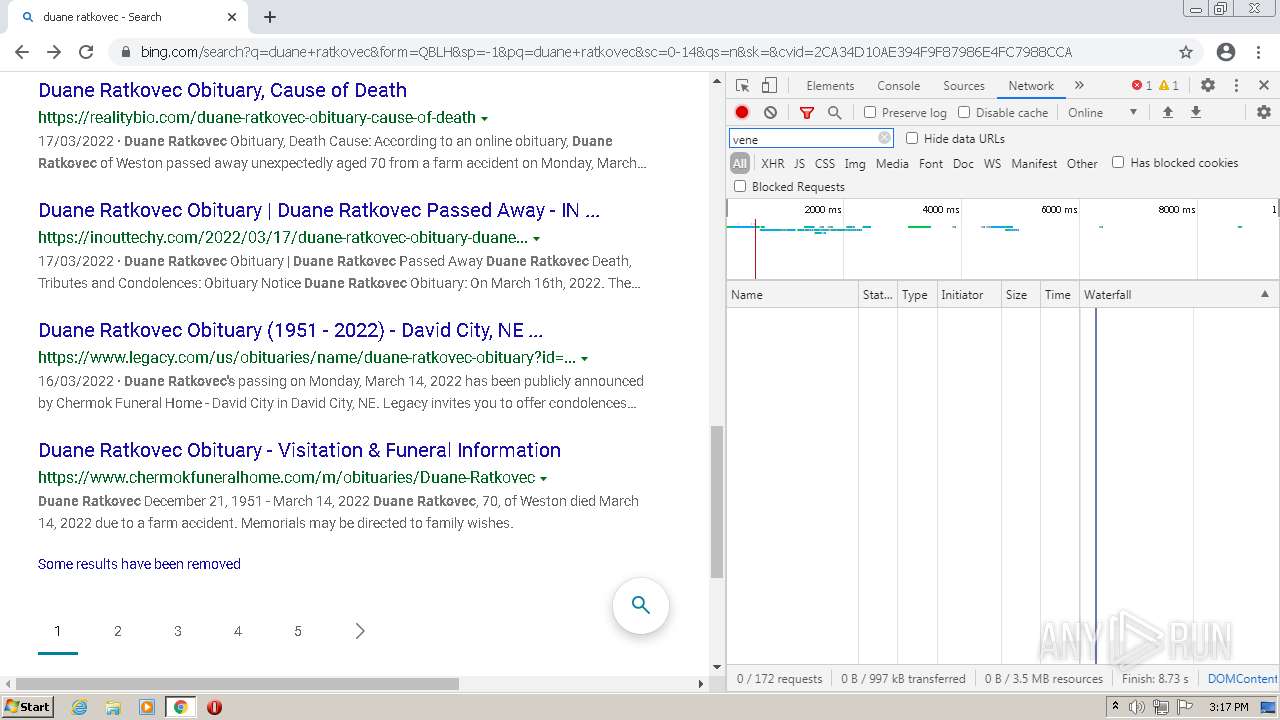The height and width of the screenshot is (720, 1280).
Task: Filter requests by XHR type
Action: 773,163
